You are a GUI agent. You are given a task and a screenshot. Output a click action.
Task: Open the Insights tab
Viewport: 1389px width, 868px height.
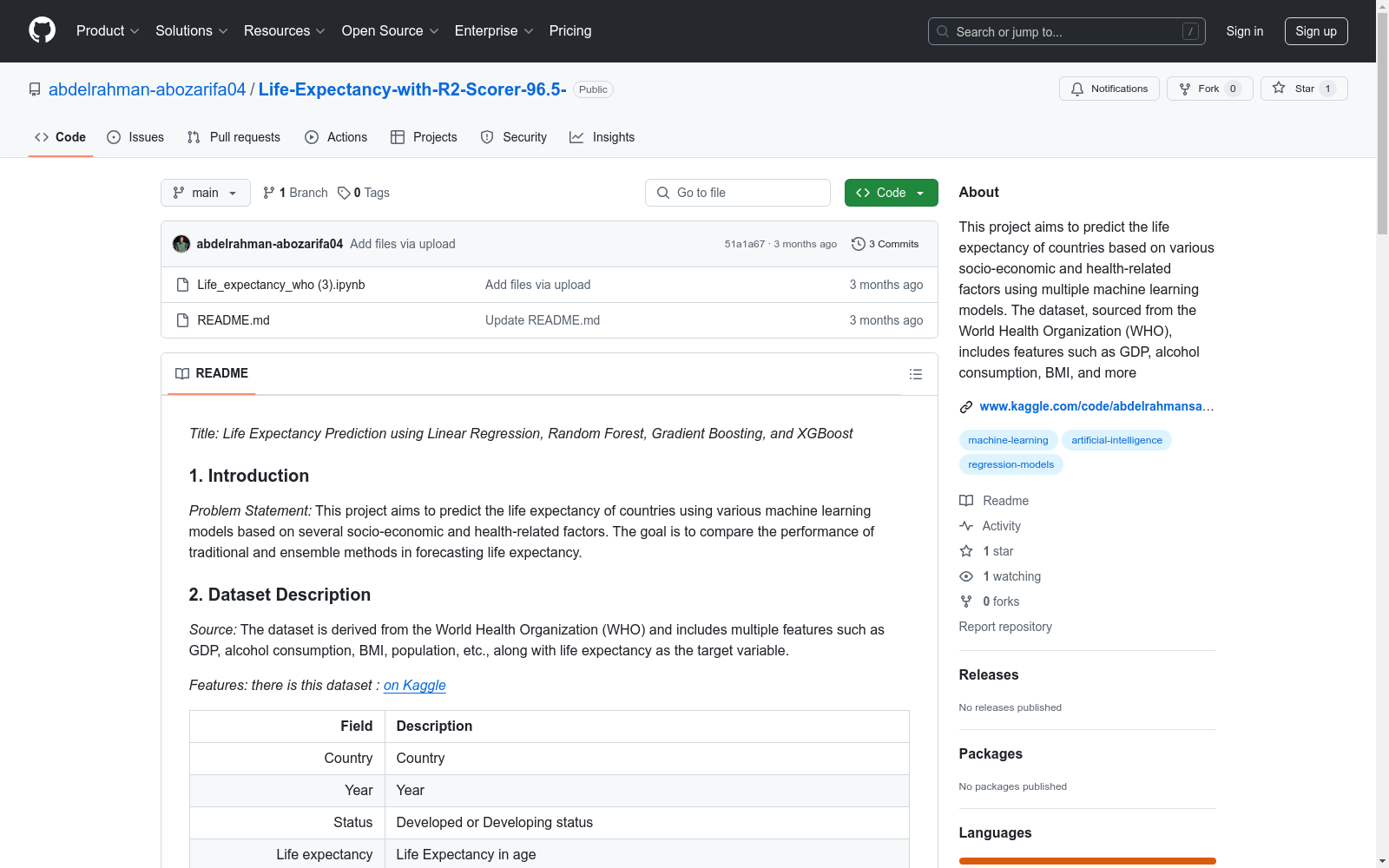coord(602,137)
